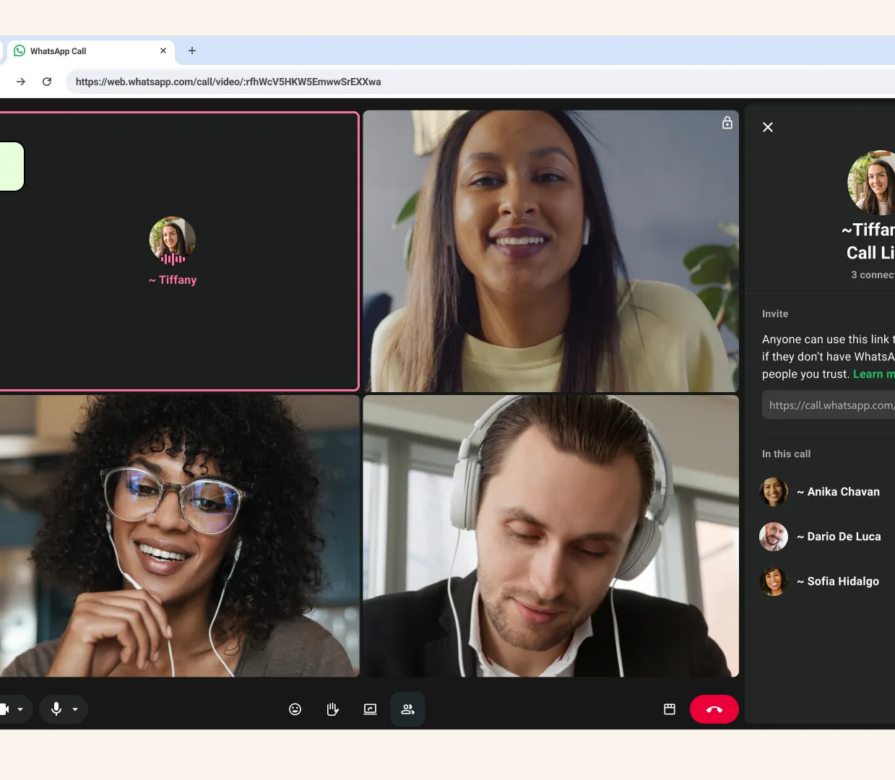Click the man with headphones video tile

[x=551, y=536]
